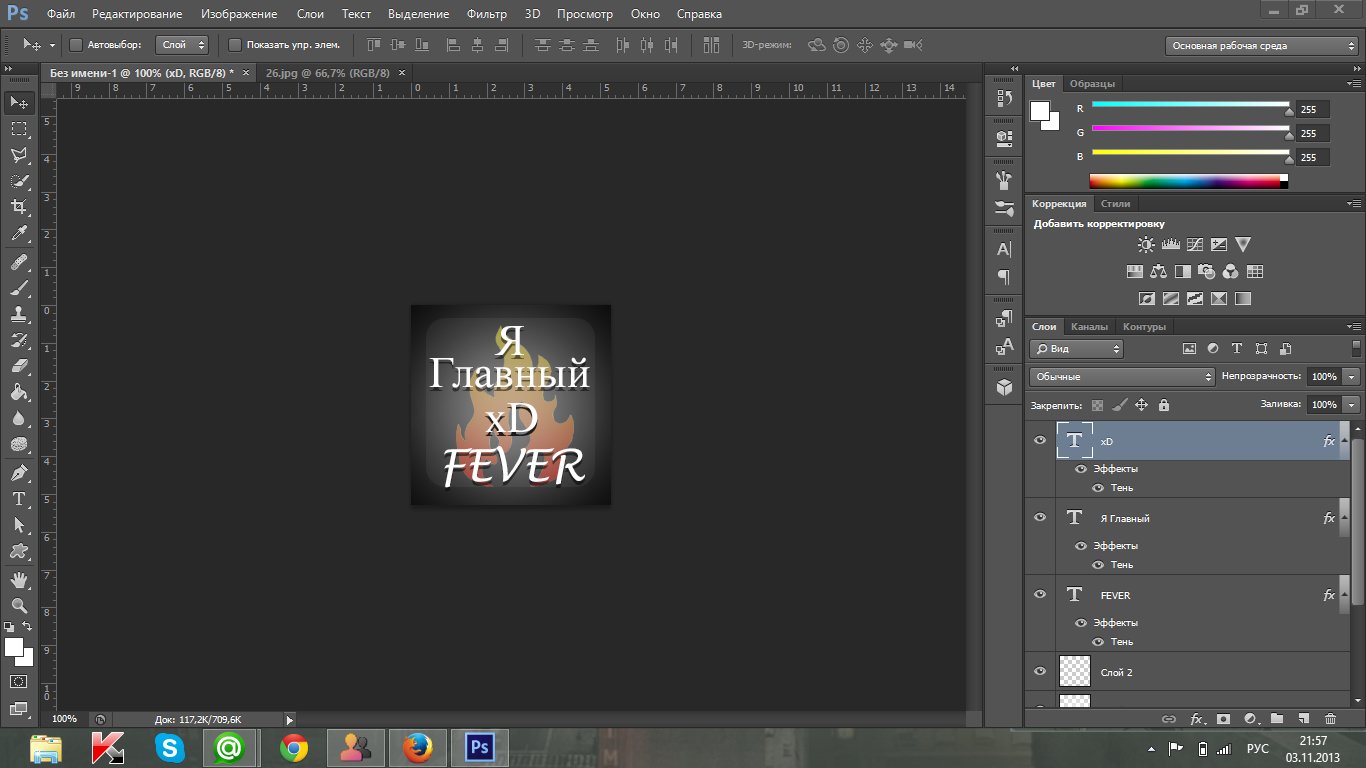Add Brightness/Contrast adjustment
Screen dimensions: 1366x768
point(1146,244)
